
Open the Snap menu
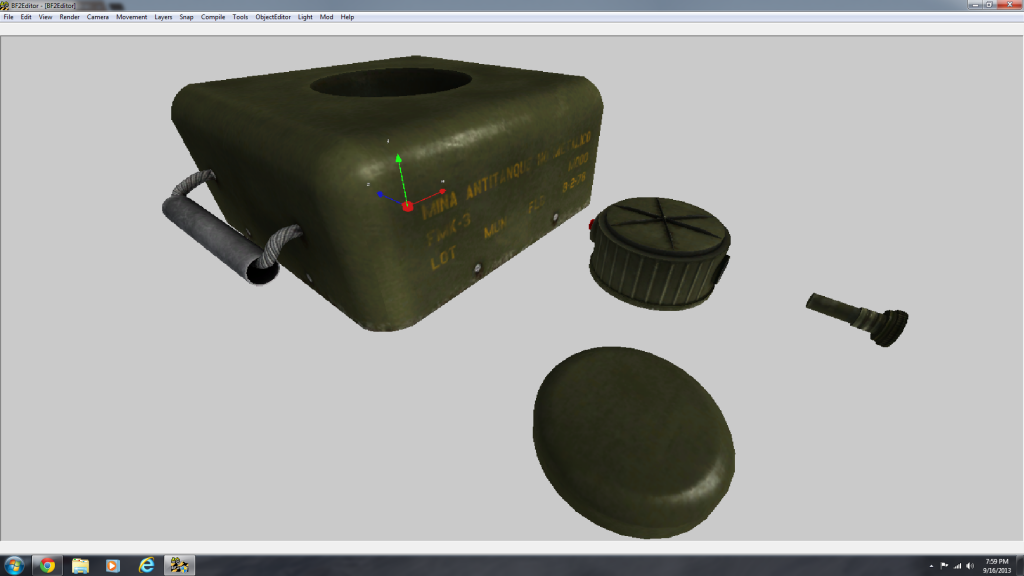tap(186, 17)
